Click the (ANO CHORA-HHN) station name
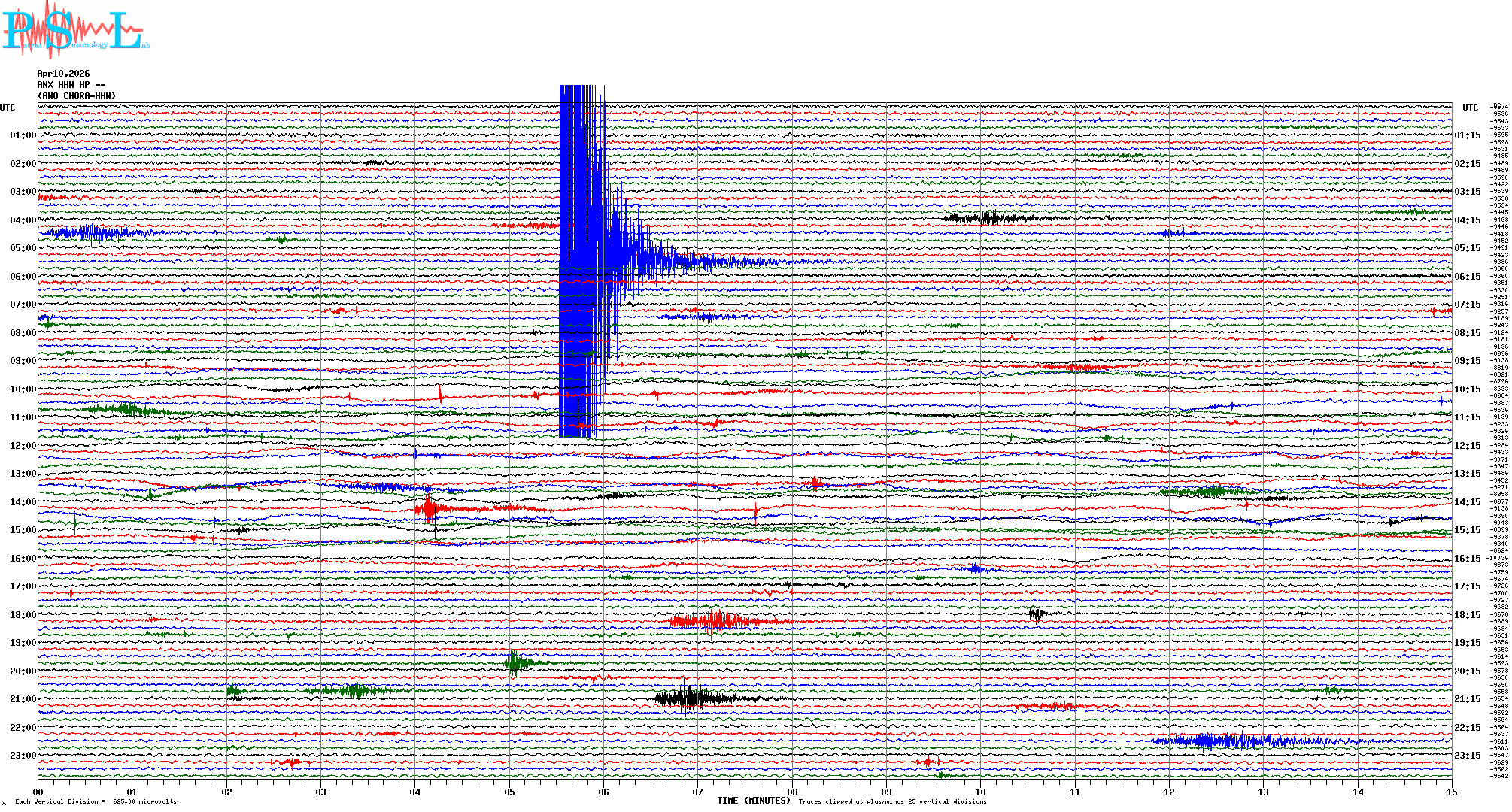The height and width of the screenshot is (812, 1512). (77, 96)
